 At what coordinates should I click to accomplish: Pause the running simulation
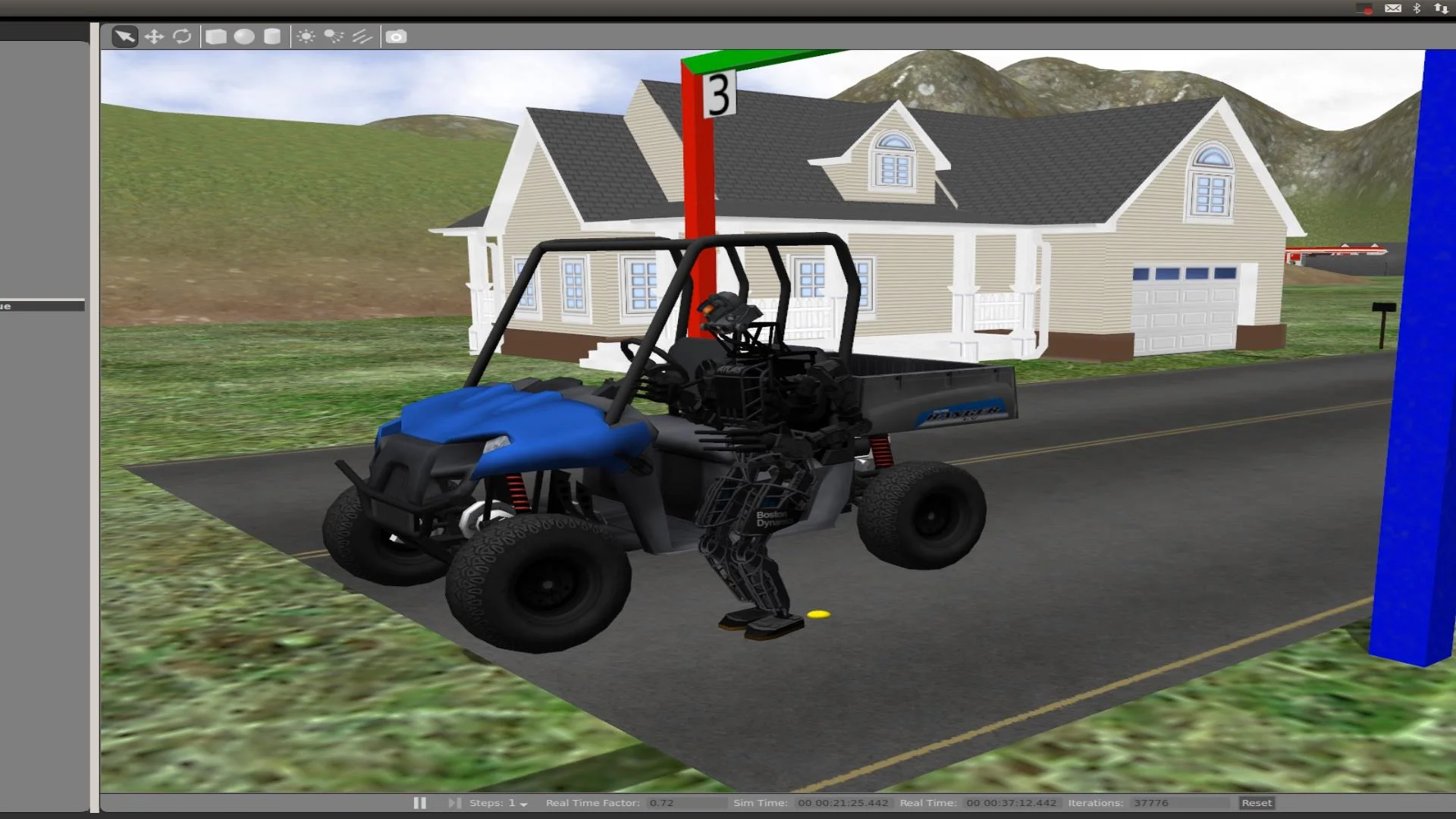[x=419, y=802]
